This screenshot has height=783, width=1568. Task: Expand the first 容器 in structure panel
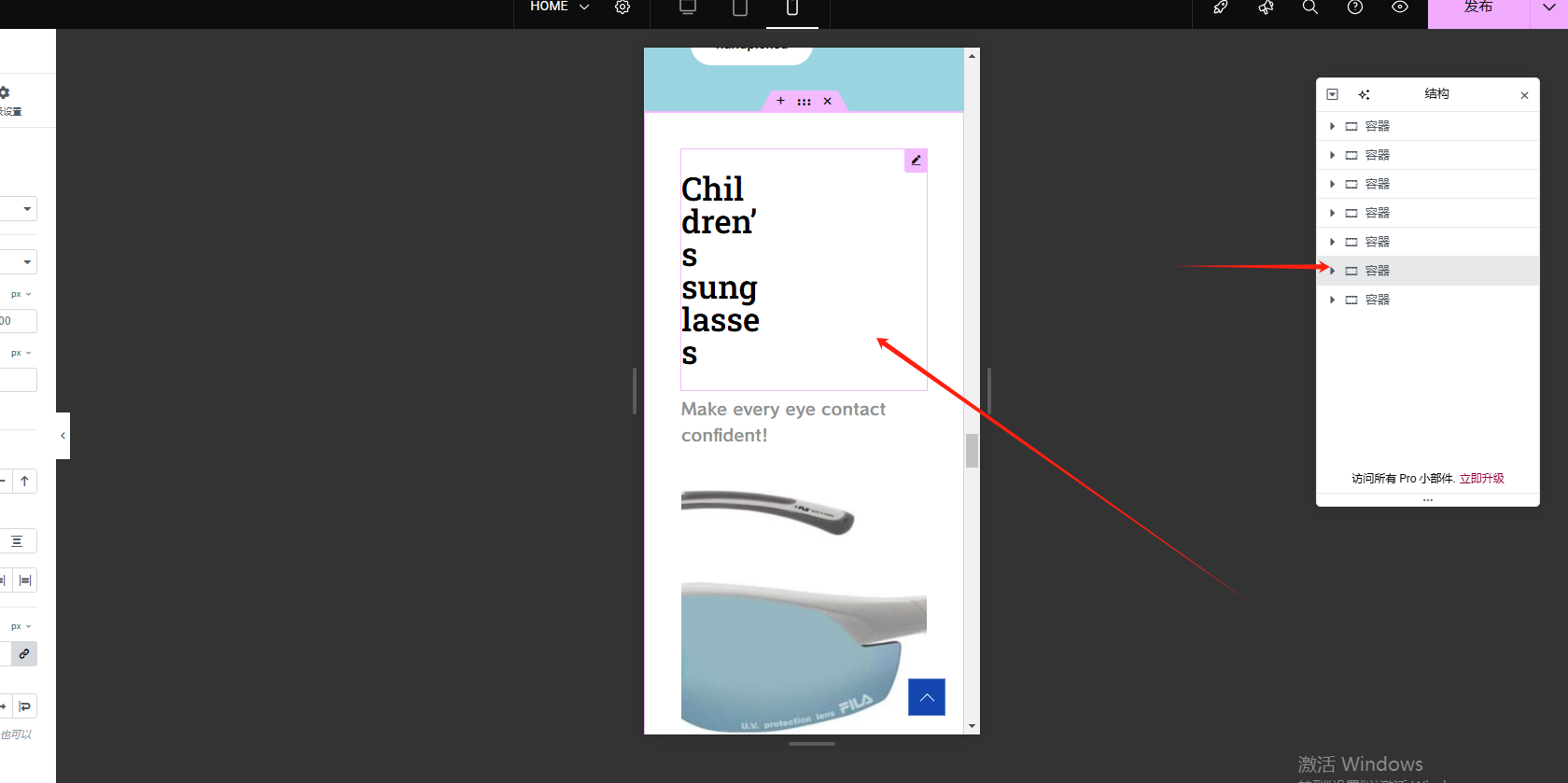tap(1332, 126)
